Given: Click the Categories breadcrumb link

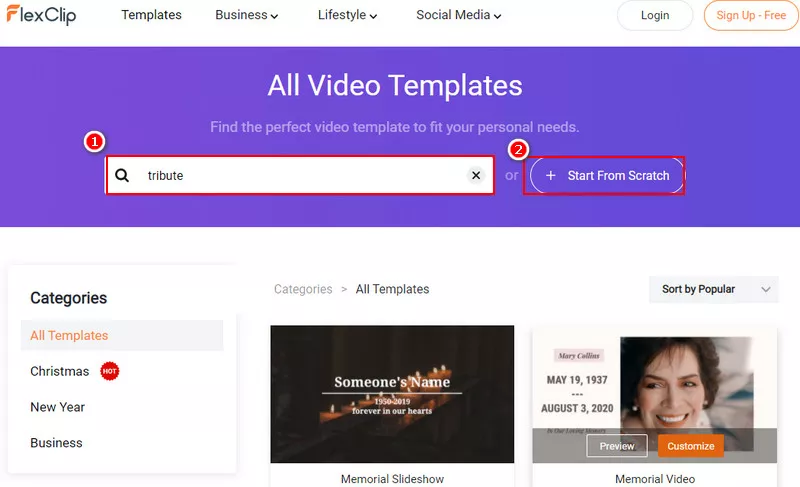Looking at the screenshot, I should [303, 289].
